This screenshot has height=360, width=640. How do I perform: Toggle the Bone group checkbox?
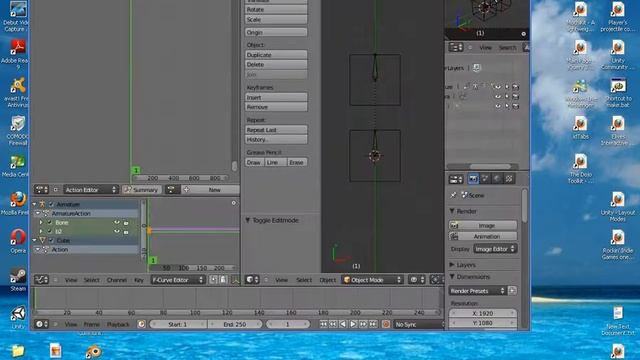point(50,222)
